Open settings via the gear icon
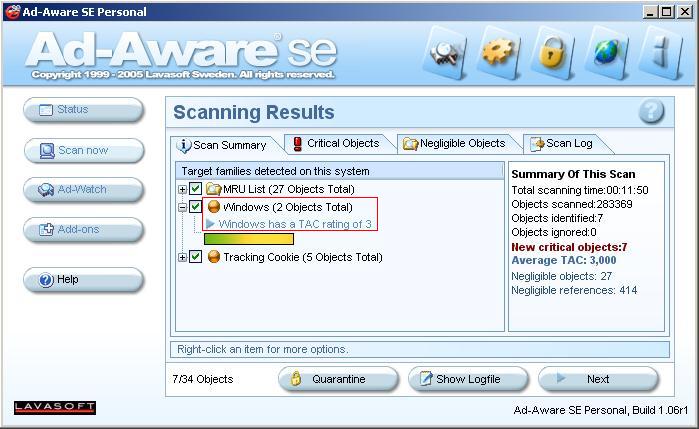Viewport: 699px width, 429px height. 498,53
